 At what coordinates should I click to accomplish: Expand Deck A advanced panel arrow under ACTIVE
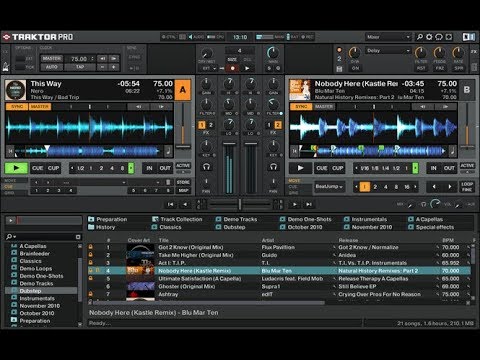(x=183, y=172)
